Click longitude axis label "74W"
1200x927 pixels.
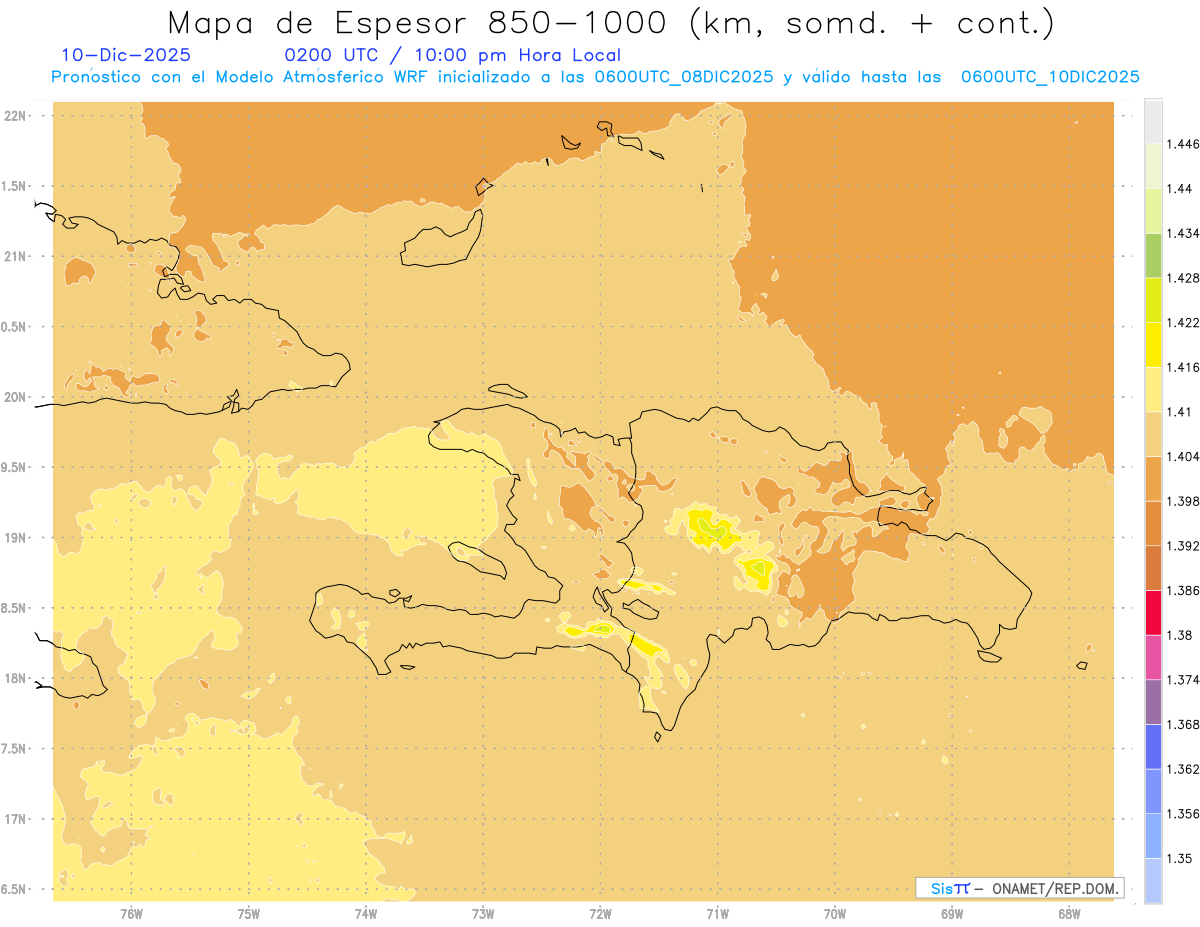point(366,914)
